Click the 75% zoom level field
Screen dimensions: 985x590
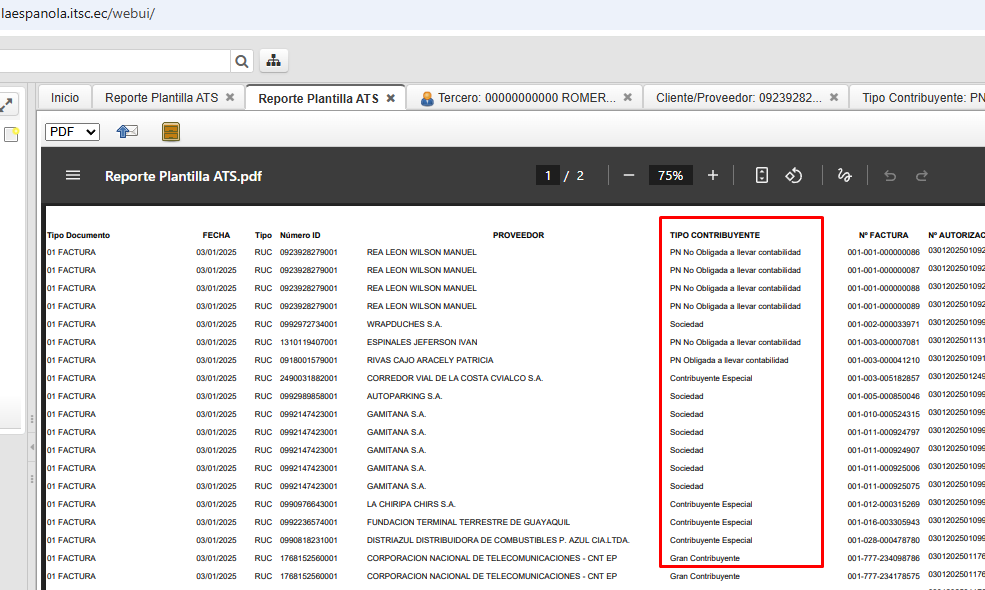pos(670,175)
